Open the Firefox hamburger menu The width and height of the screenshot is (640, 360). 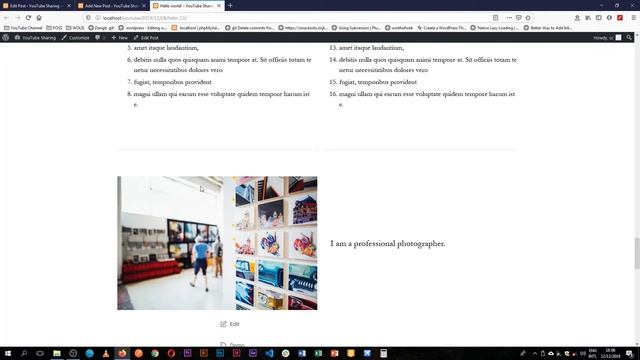633,18
